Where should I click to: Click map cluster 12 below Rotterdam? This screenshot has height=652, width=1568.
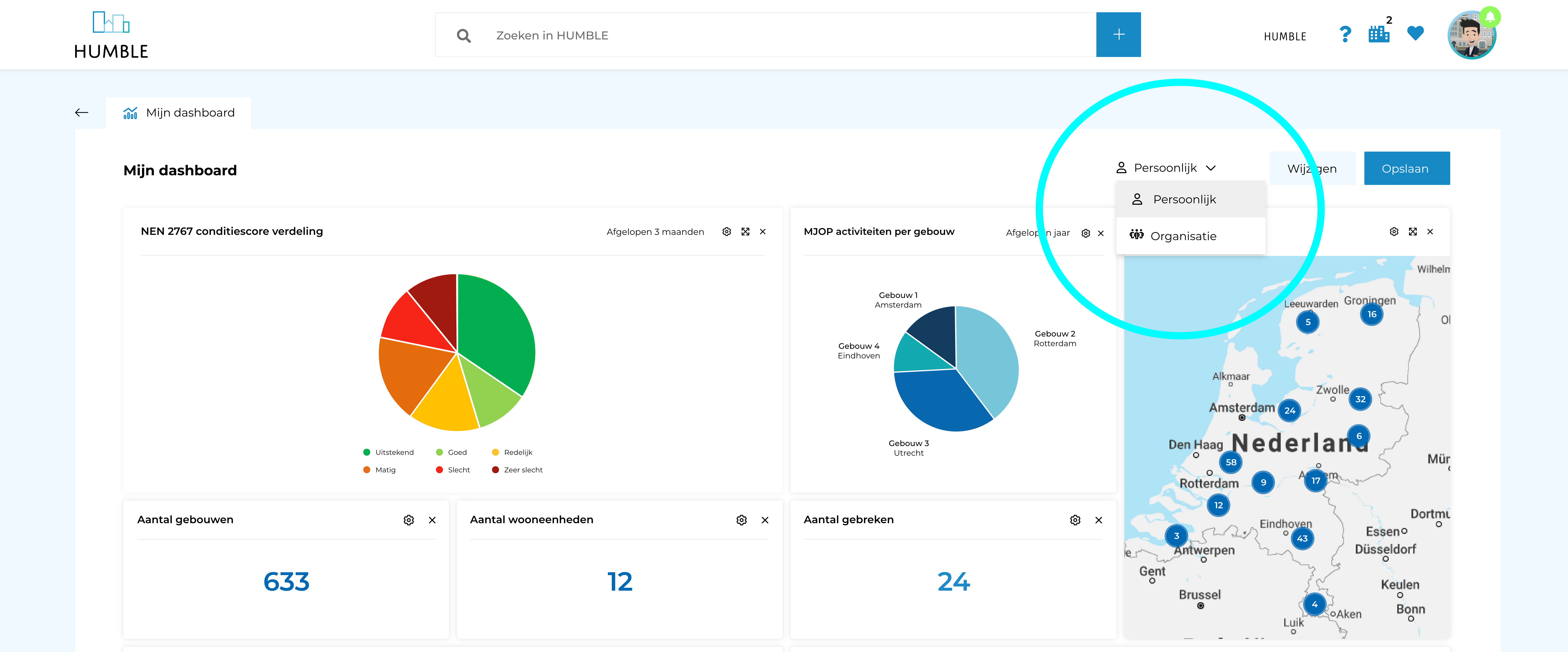(1218, 505)
